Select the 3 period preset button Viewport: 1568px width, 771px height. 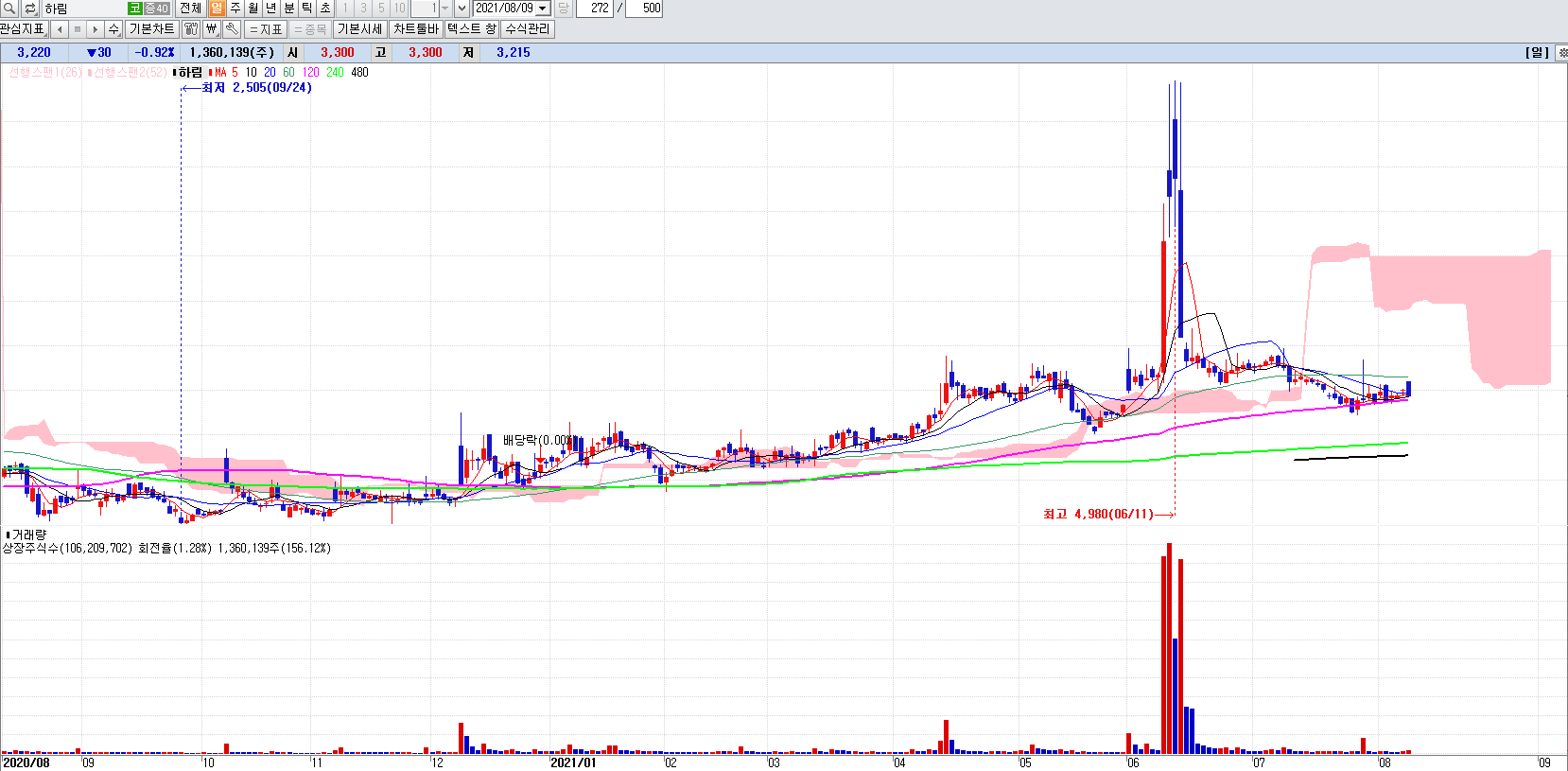(363, 9)
